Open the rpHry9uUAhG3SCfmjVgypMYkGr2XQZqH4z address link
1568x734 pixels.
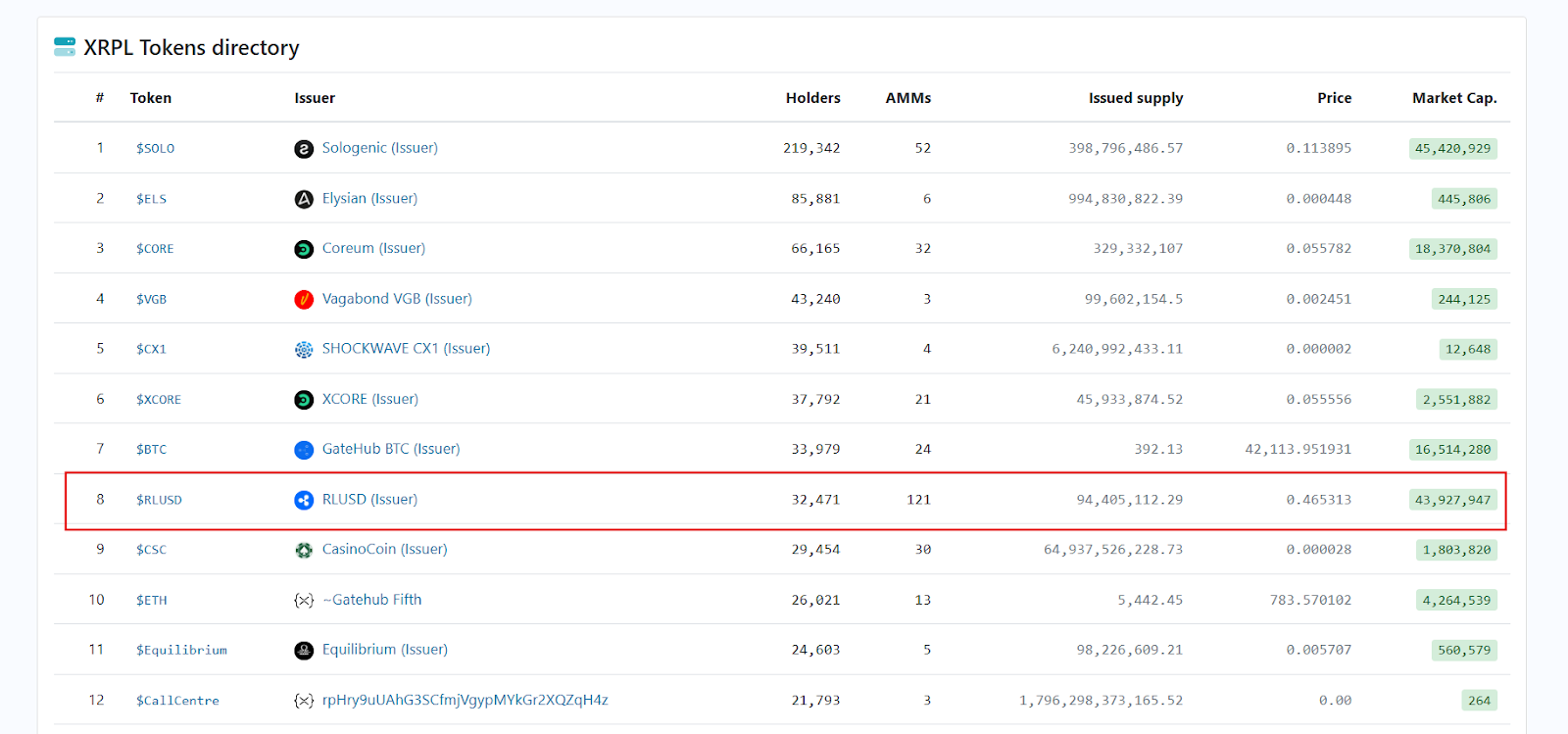point(465,700)
